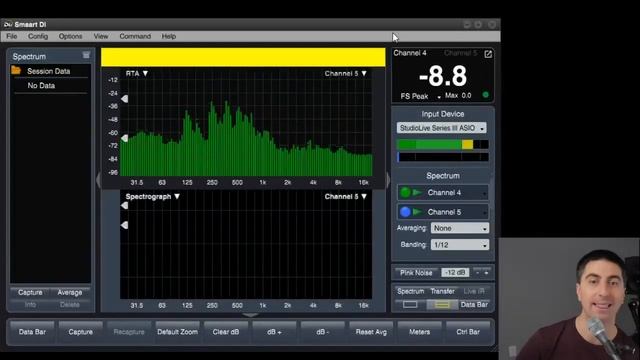Click the -12 dB pink noise level field
The image size is (640, 360).
click(x=455, y=273)
